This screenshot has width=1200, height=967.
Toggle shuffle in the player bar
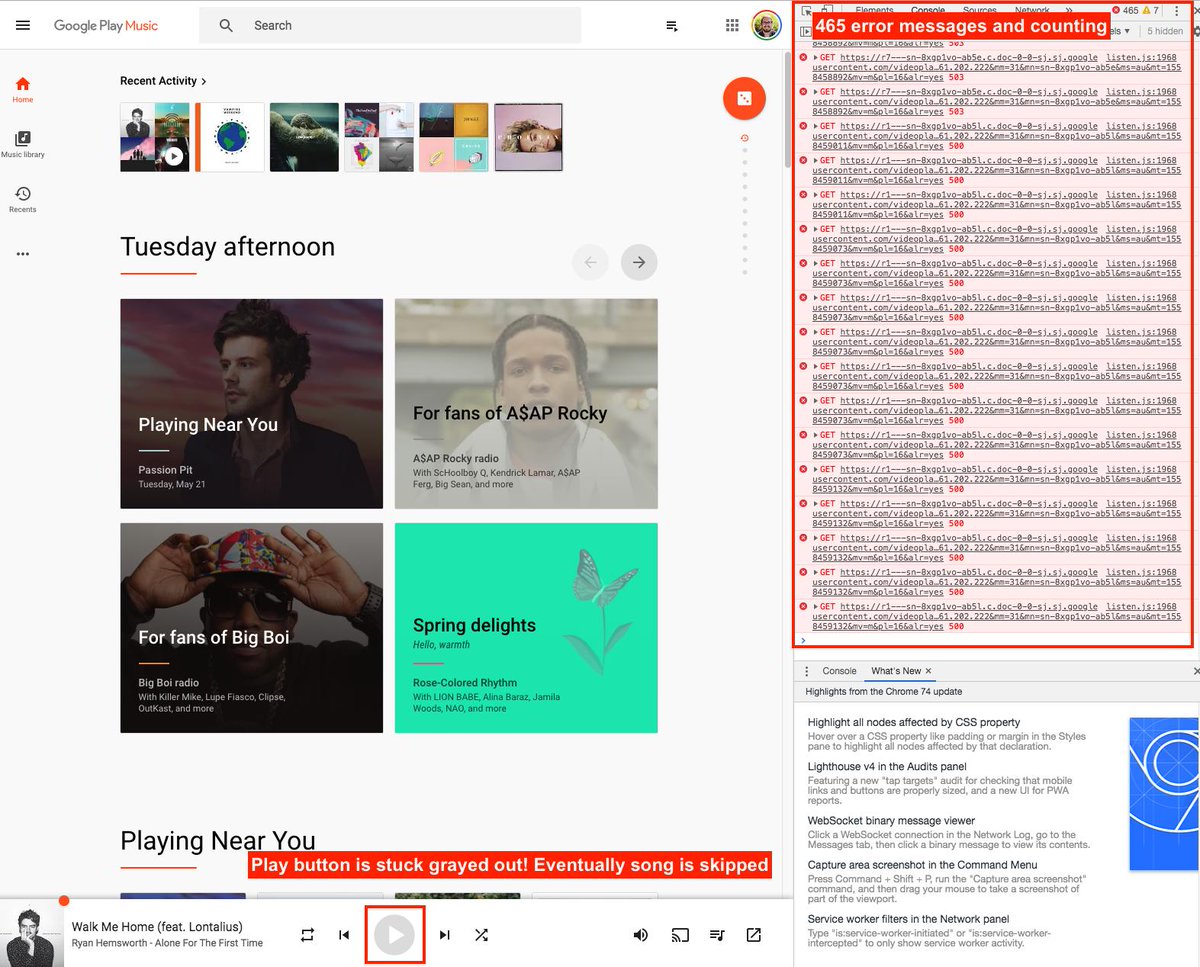(481, 935)
